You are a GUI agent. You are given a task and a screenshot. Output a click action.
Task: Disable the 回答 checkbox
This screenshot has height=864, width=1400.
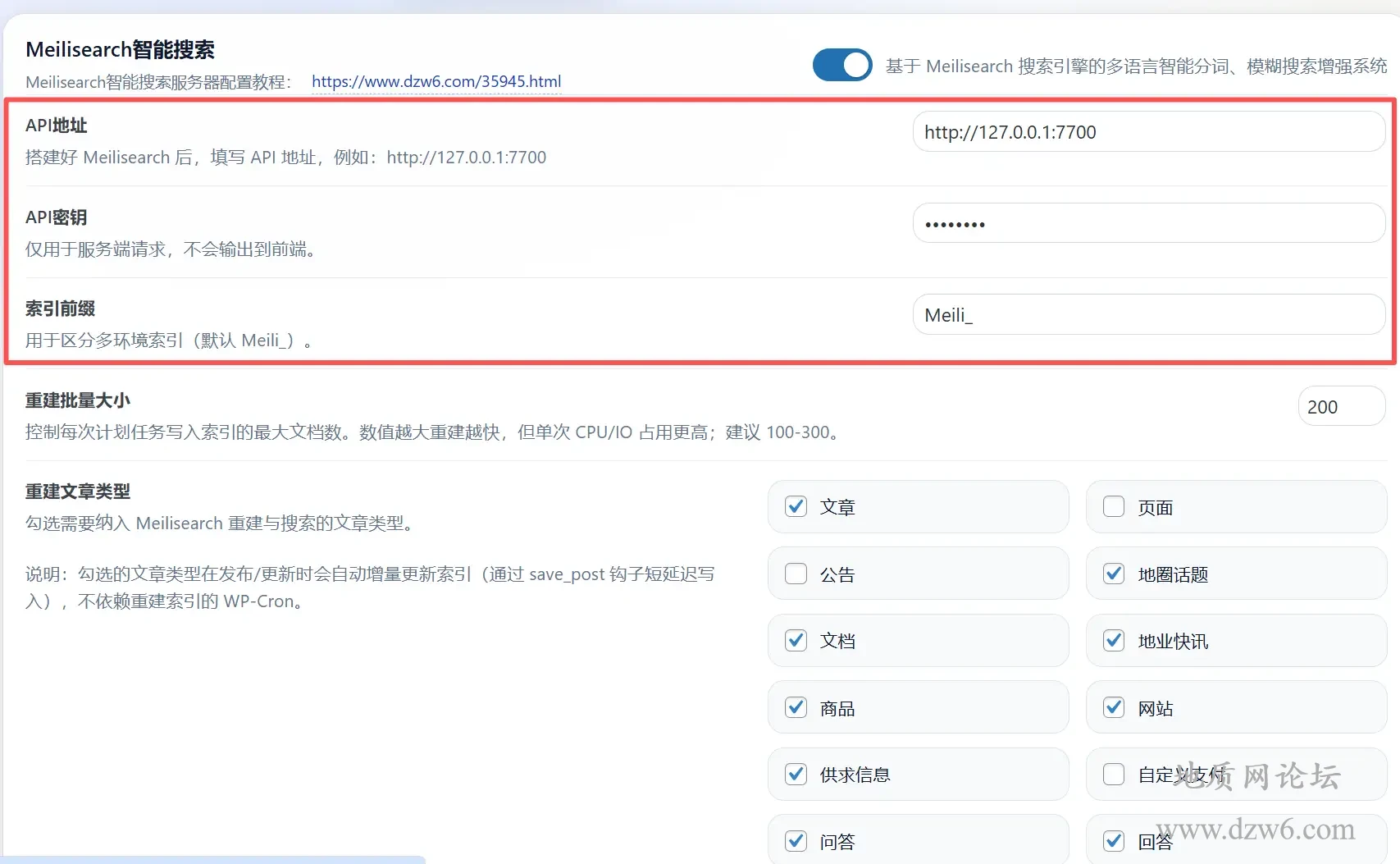coord(1113,840)
